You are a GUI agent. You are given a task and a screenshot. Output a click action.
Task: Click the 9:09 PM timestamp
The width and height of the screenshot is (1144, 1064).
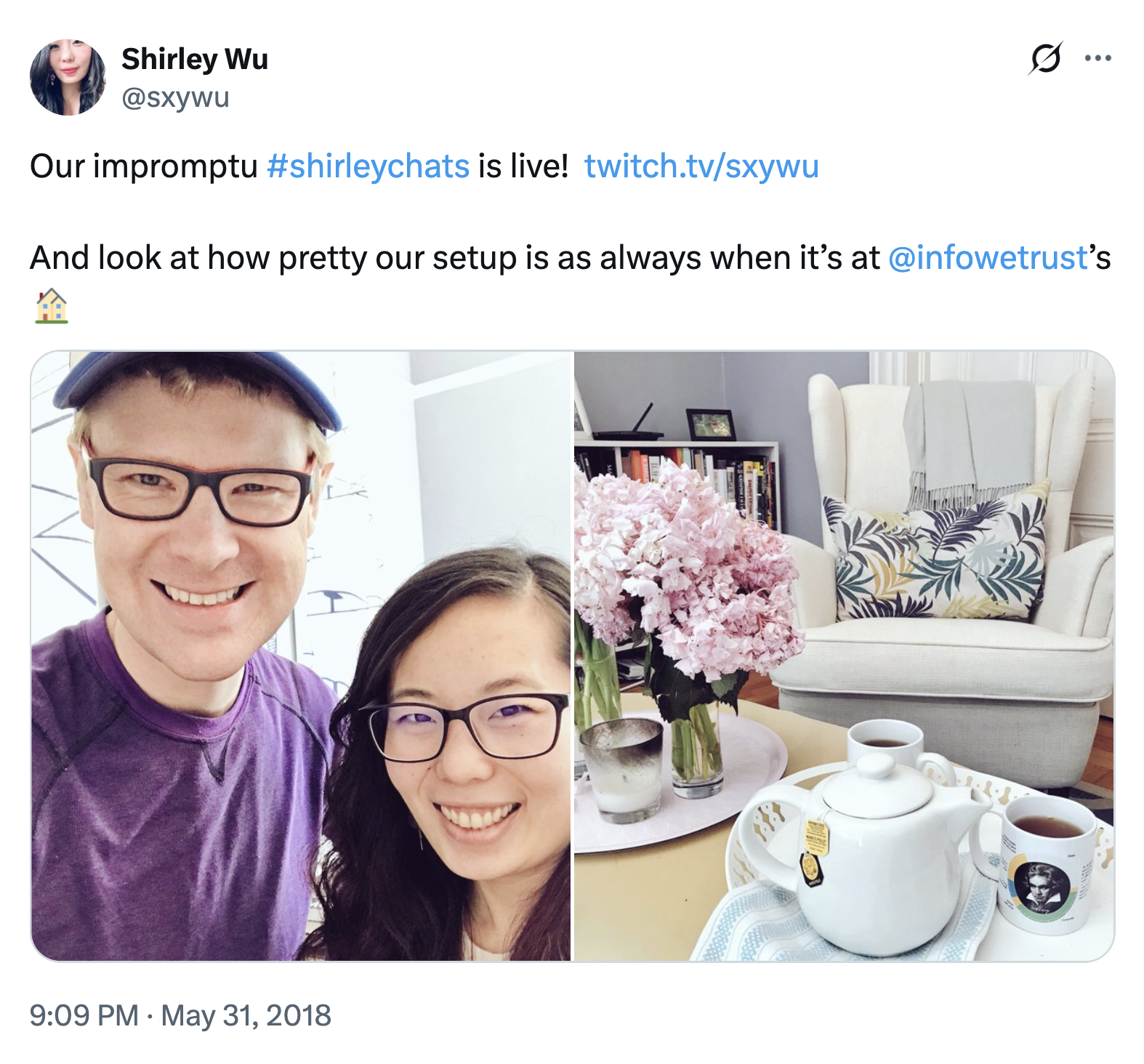click(84, 1015)
